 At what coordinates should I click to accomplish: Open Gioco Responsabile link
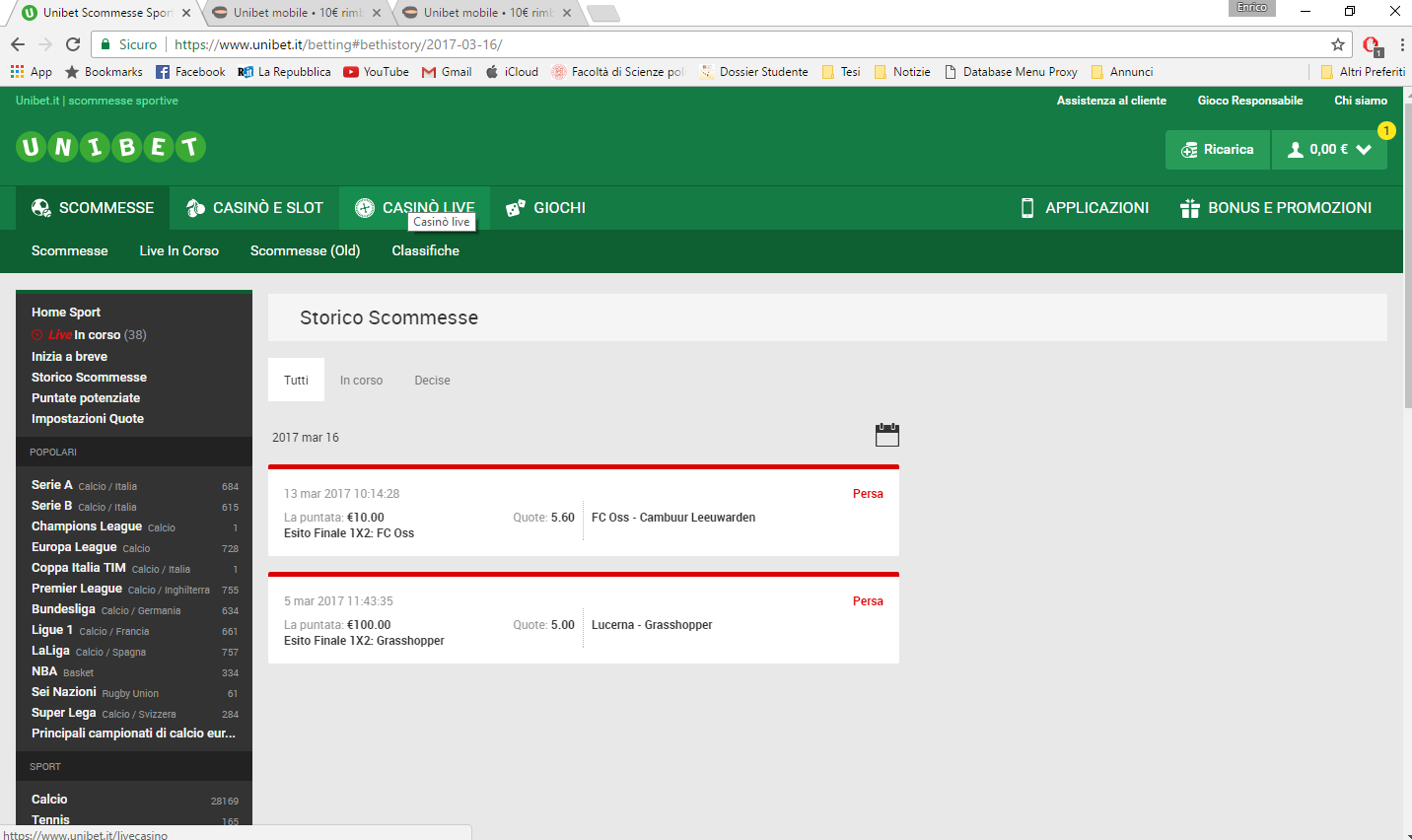(x=1250, y=101)
